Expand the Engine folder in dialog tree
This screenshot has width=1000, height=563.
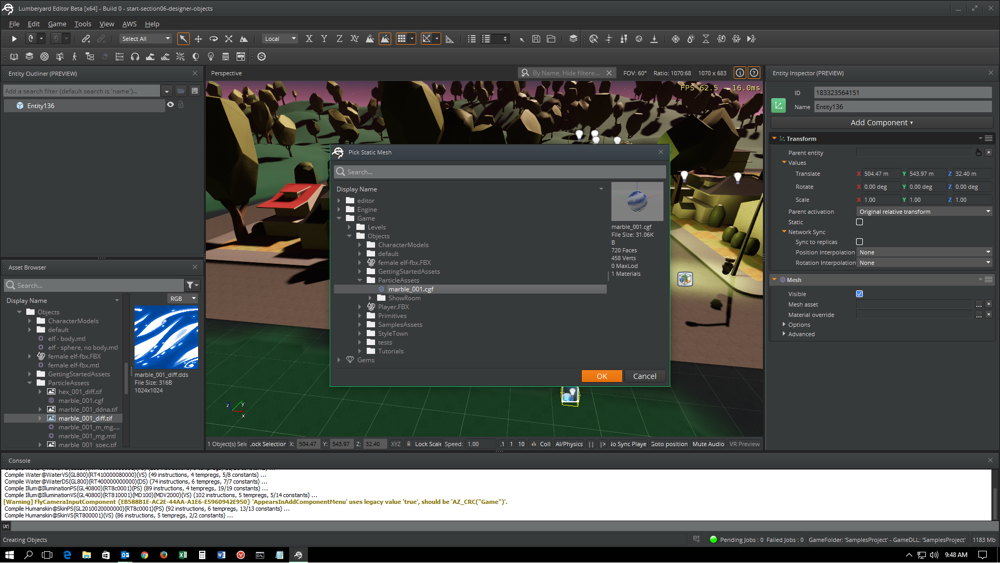(x=339, y=210)
